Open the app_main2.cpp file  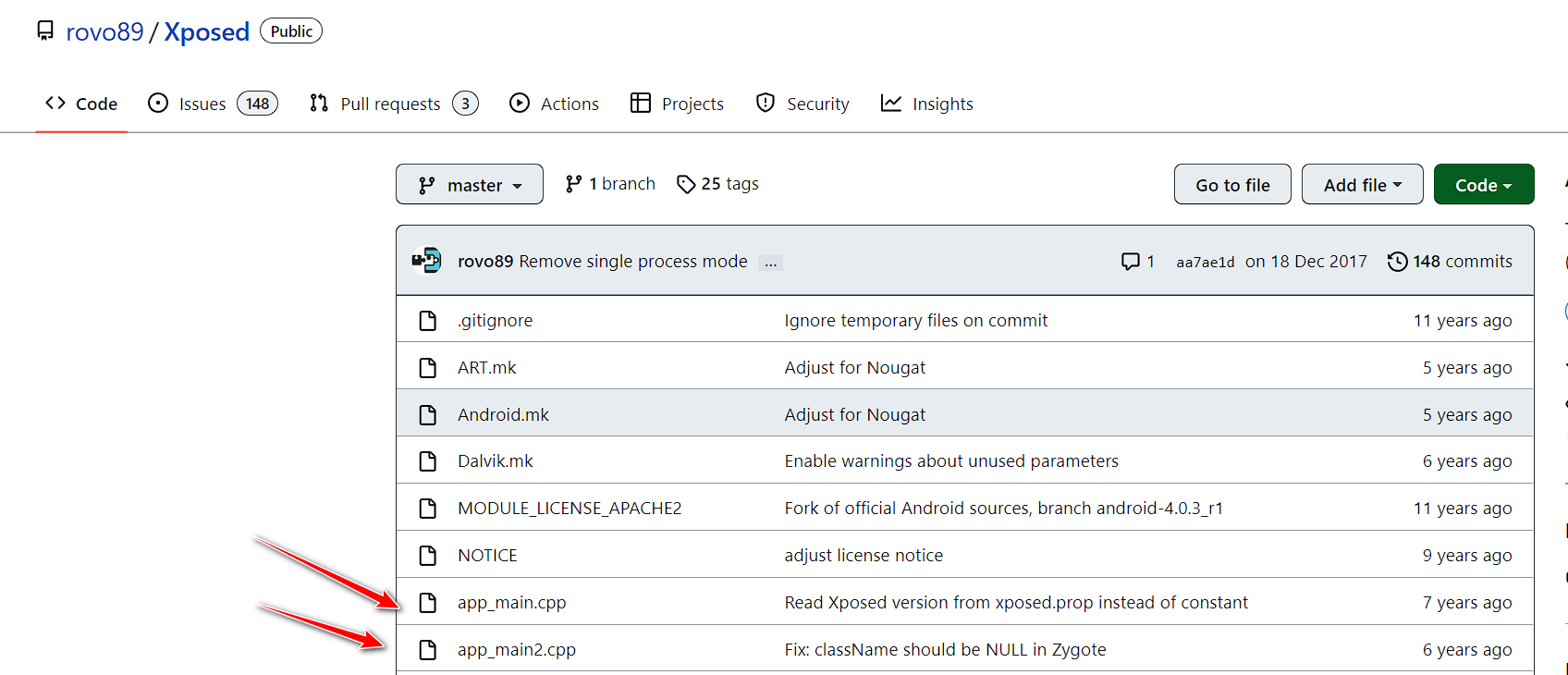[516, 650]
